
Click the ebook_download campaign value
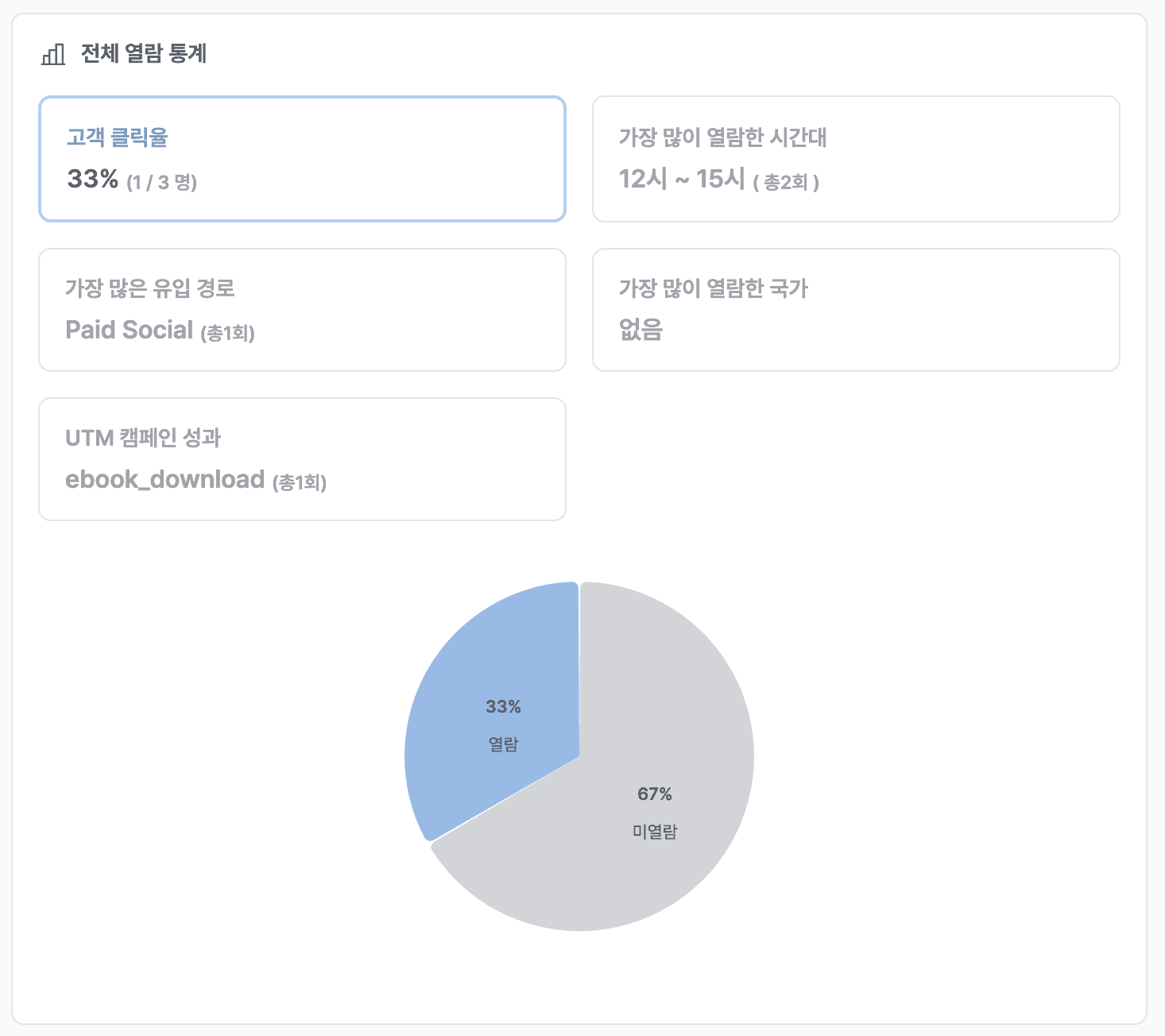[x=164, y=480]
